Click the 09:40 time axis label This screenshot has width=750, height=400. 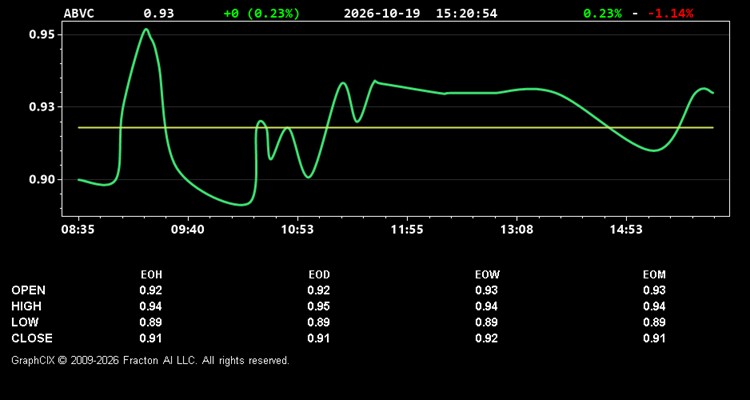click(x=188, y=229)
